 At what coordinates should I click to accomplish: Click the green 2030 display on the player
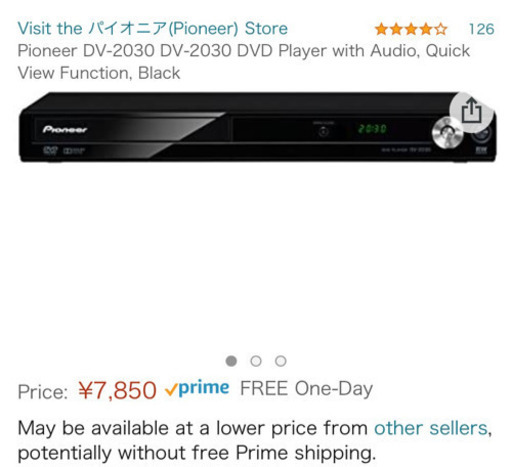coord(372,129)
